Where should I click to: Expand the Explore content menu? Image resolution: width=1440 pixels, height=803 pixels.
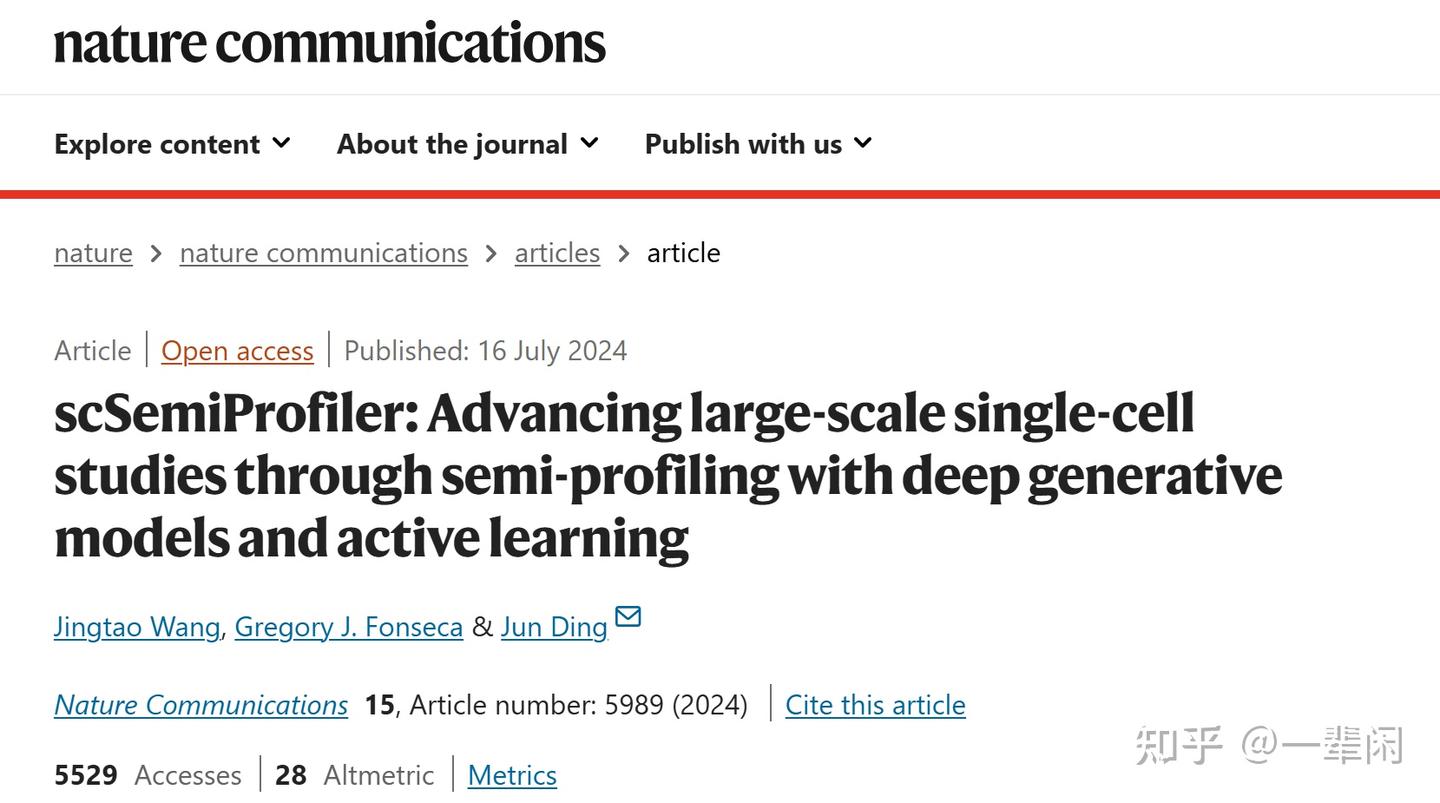pyautogui.click(x=172, y=144)
